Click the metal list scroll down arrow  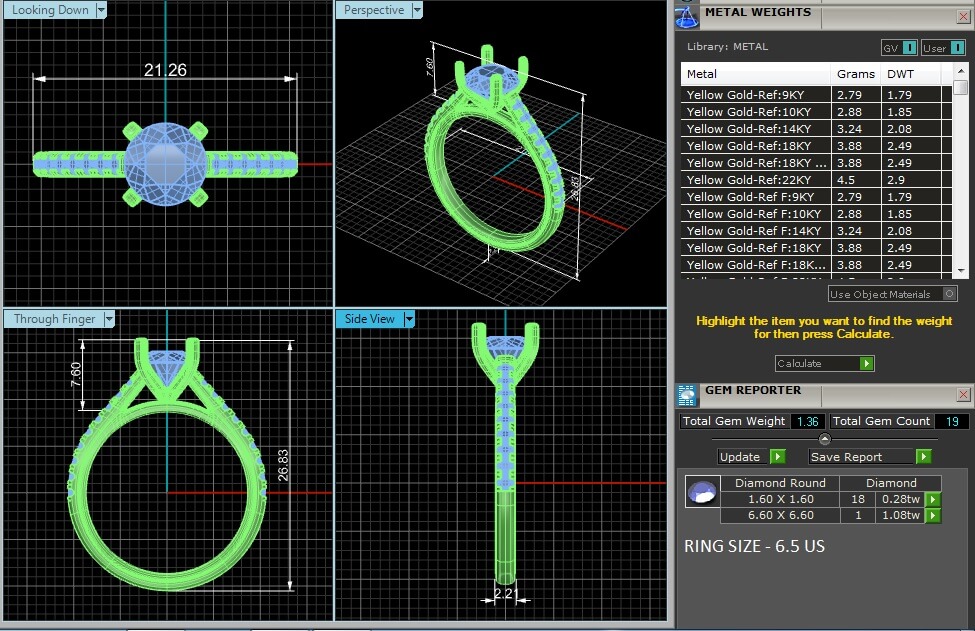960,270
